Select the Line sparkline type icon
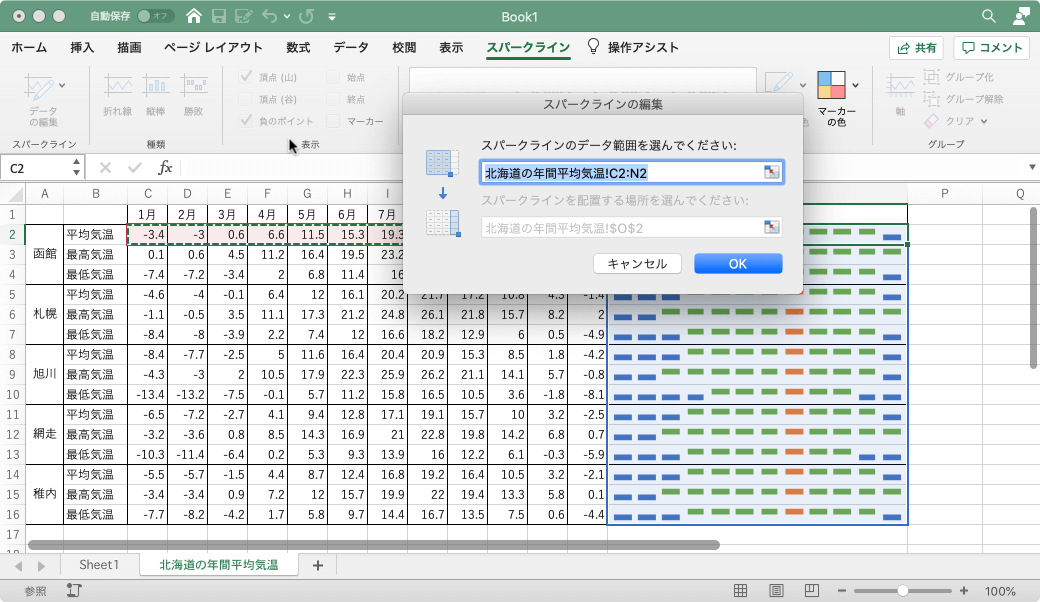 117,85
